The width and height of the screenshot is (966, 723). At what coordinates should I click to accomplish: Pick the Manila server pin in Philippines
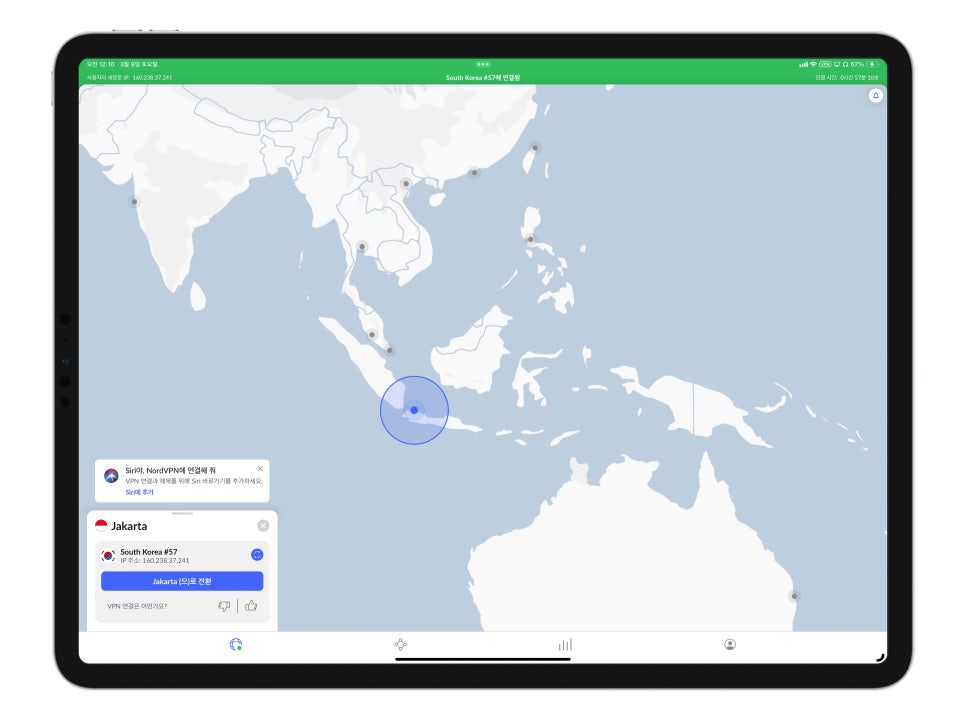(x=530, y=239)
